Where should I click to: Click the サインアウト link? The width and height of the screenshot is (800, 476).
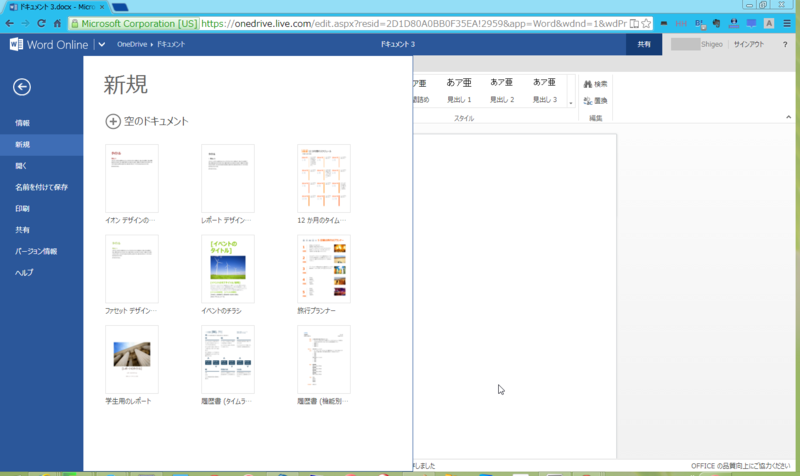coord(748,44)
